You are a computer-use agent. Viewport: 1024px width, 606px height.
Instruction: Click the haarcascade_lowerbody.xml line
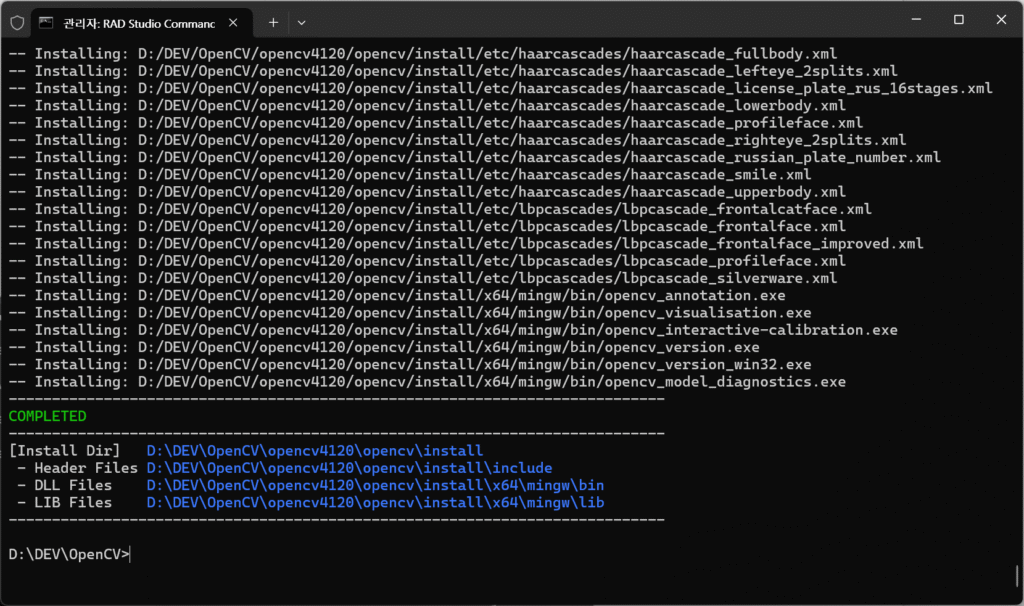tap(427, 105)
